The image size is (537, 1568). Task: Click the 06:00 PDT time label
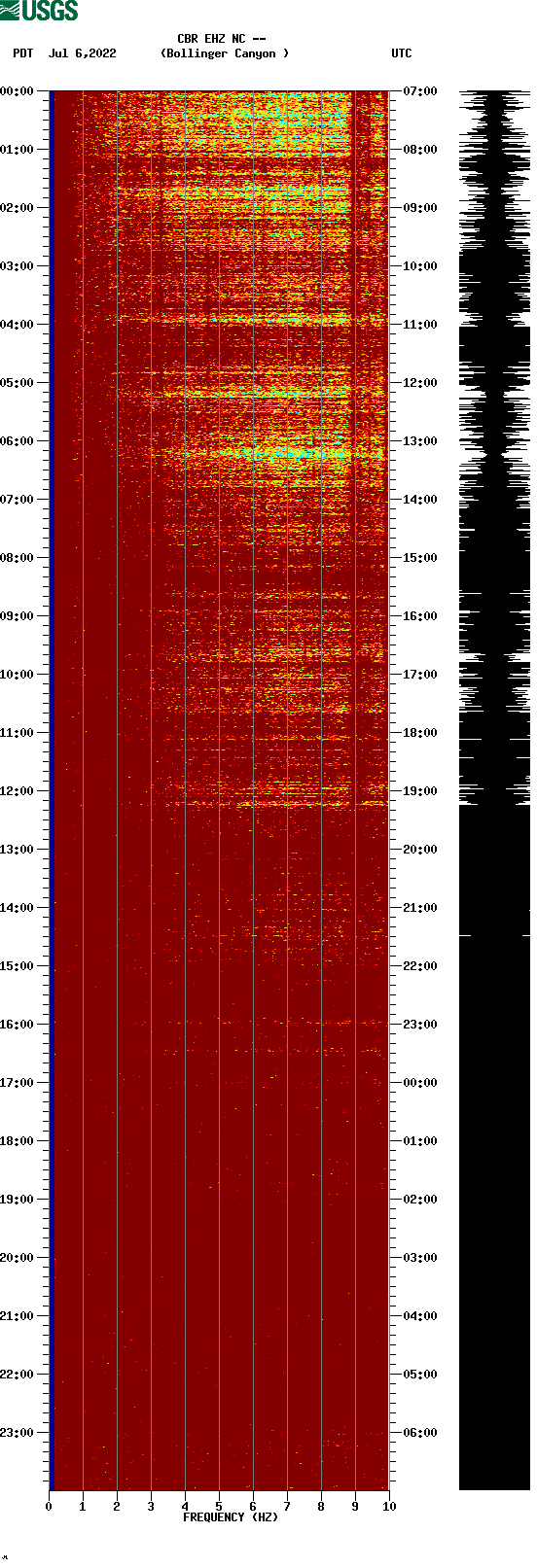(18, 440)
